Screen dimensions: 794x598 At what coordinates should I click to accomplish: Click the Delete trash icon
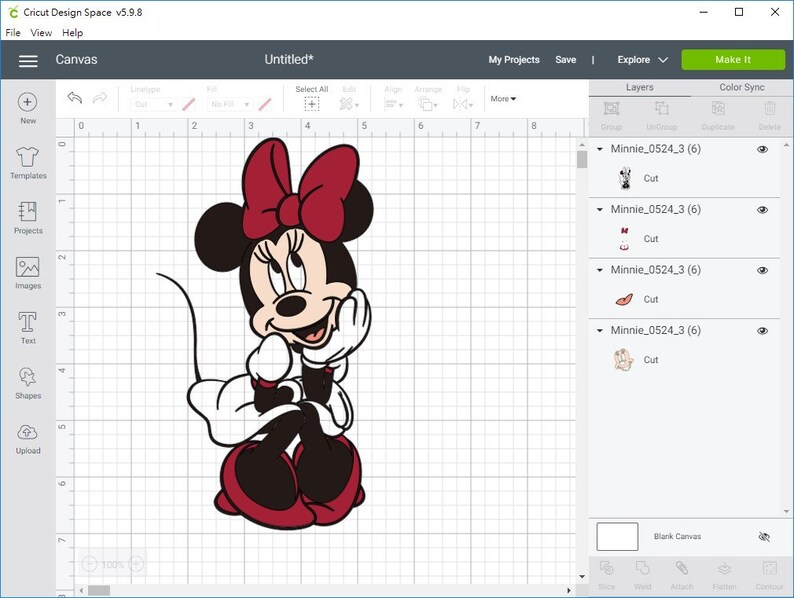click(770, 108)
